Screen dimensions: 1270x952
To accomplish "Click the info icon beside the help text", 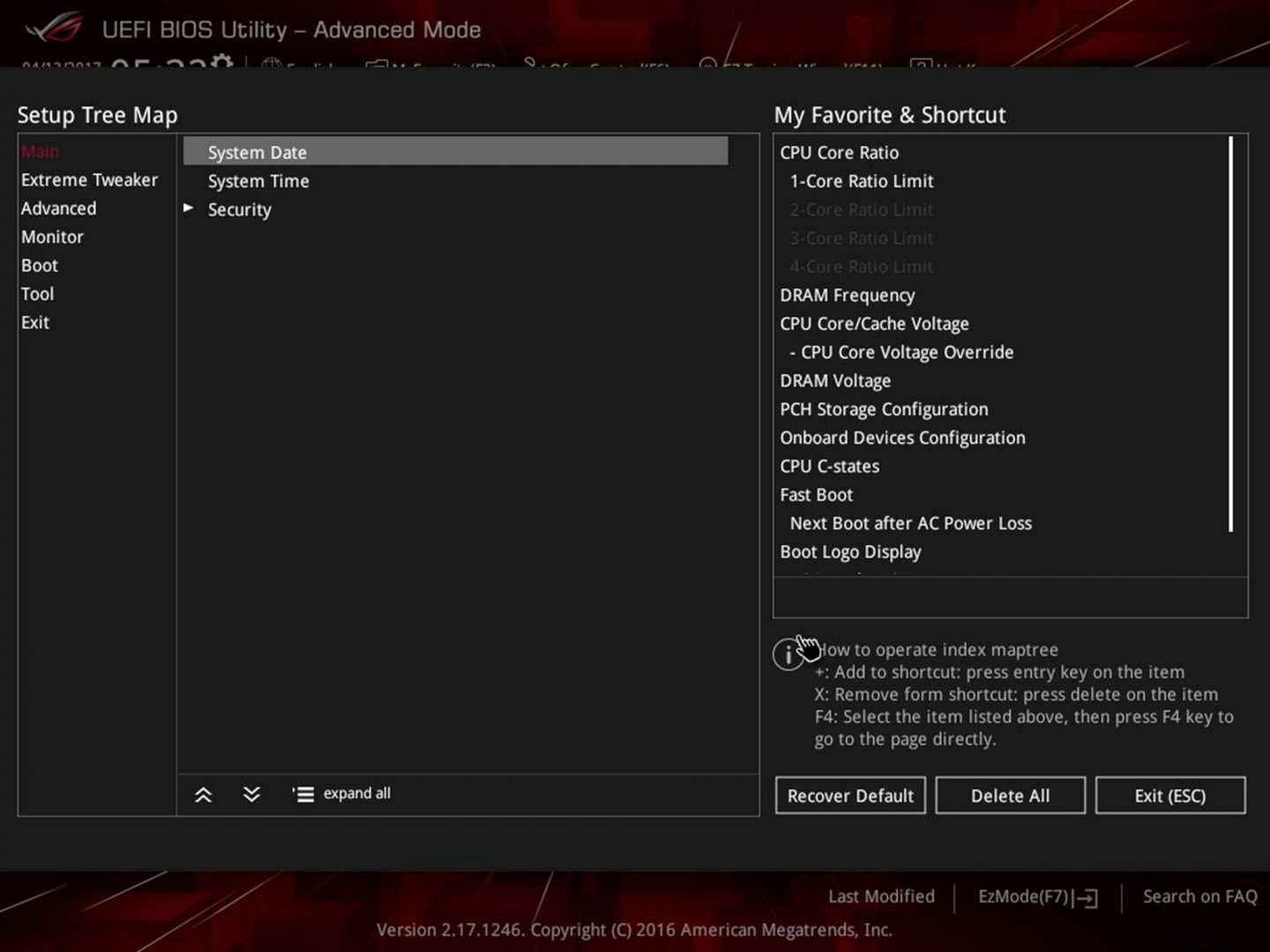I will pyautogui.click(x=788, y=655).
